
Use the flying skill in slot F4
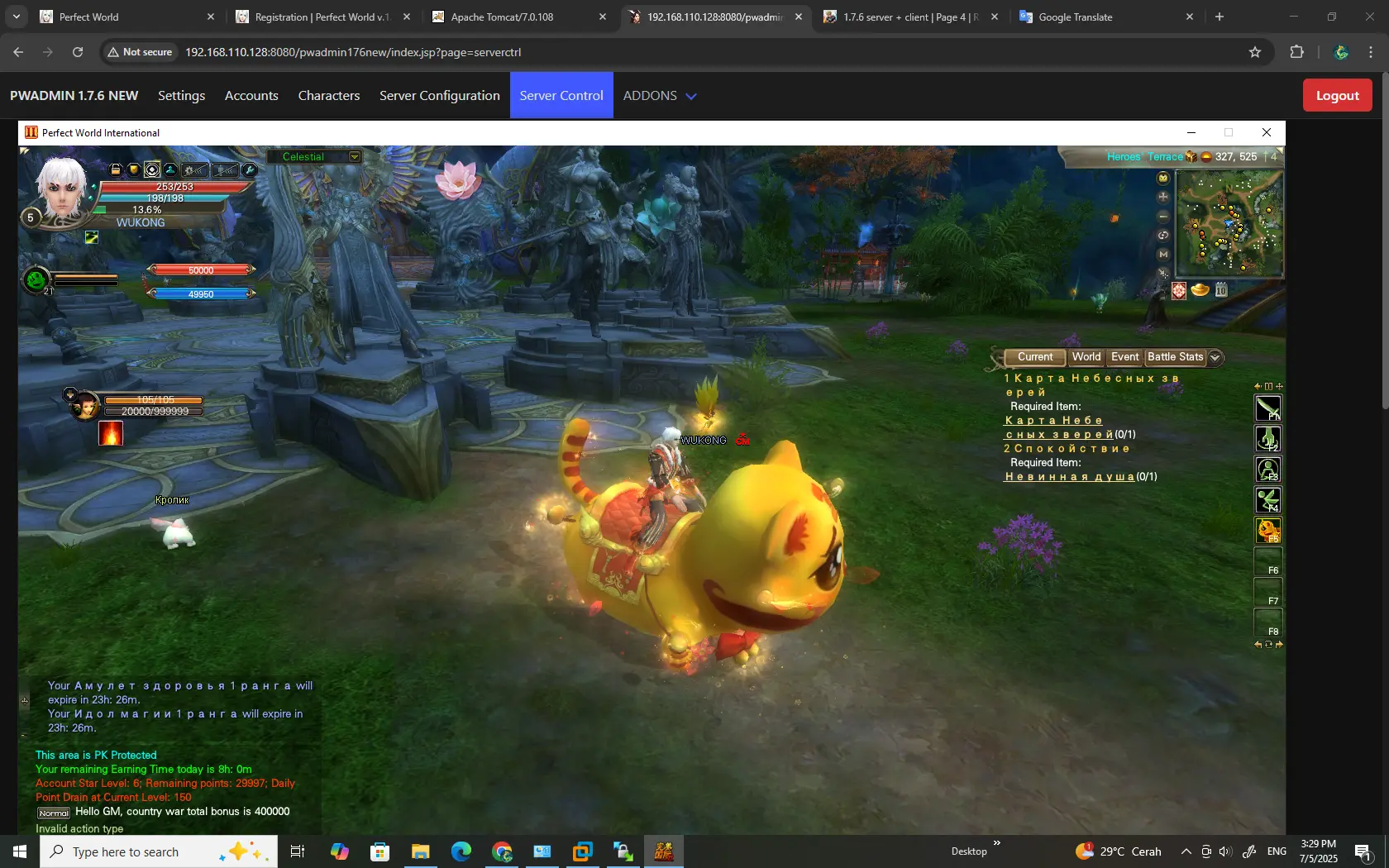coord(1268,499)
